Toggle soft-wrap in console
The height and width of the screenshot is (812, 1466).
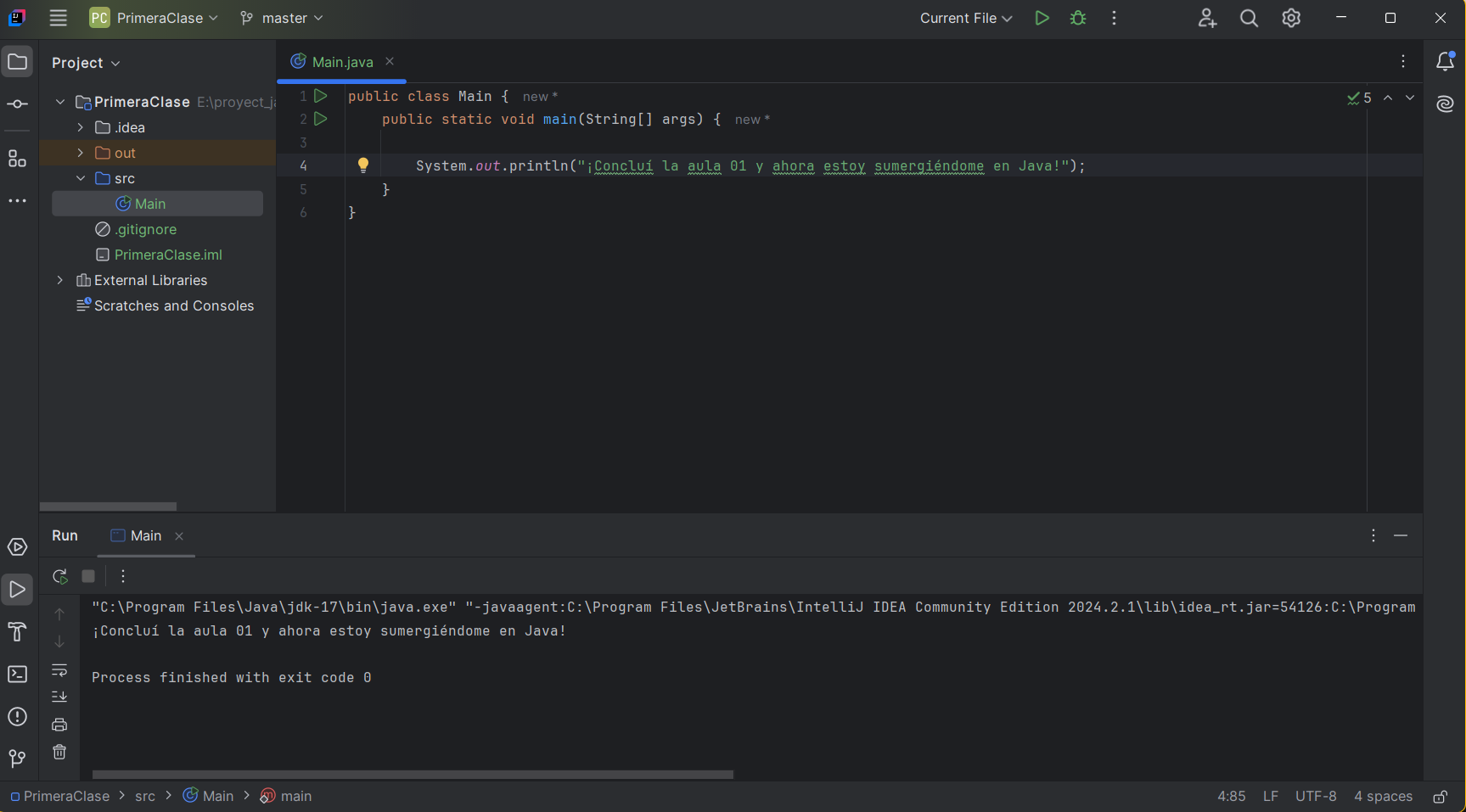(x=59, y=670)
